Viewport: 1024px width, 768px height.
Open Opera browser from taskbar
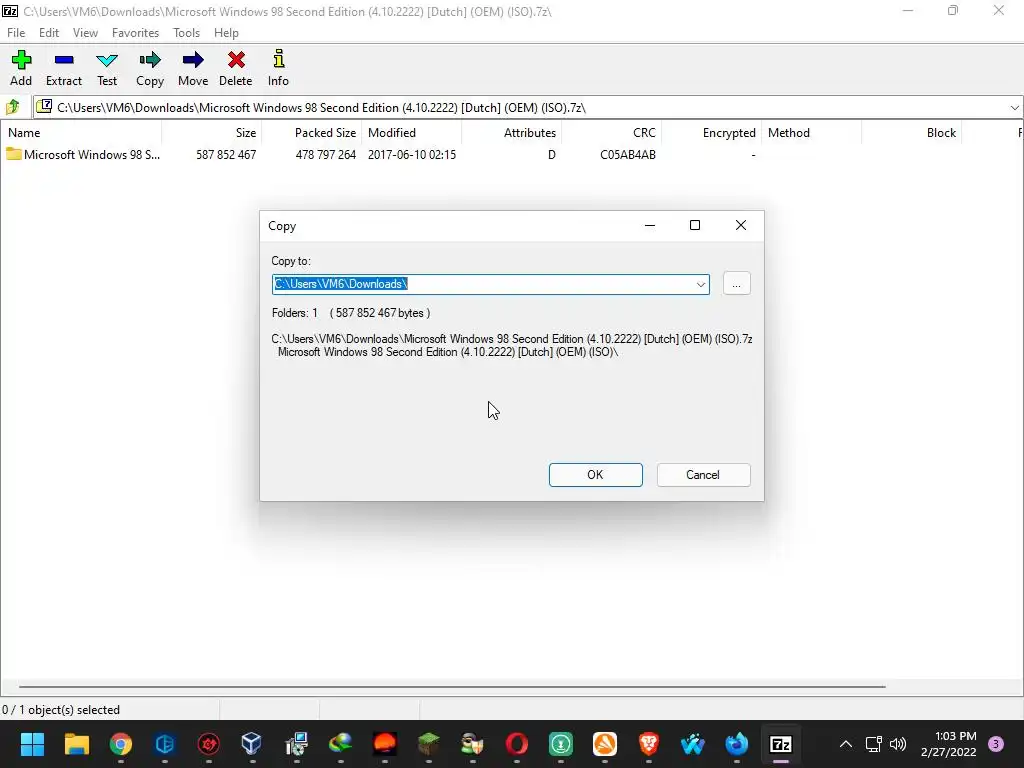(x=517, y=744)
